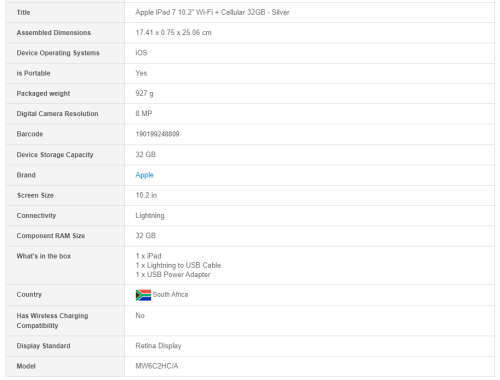Select the '1 x Lightning to USB Cable' item
The image size is (500, 380).
(178, 265)
